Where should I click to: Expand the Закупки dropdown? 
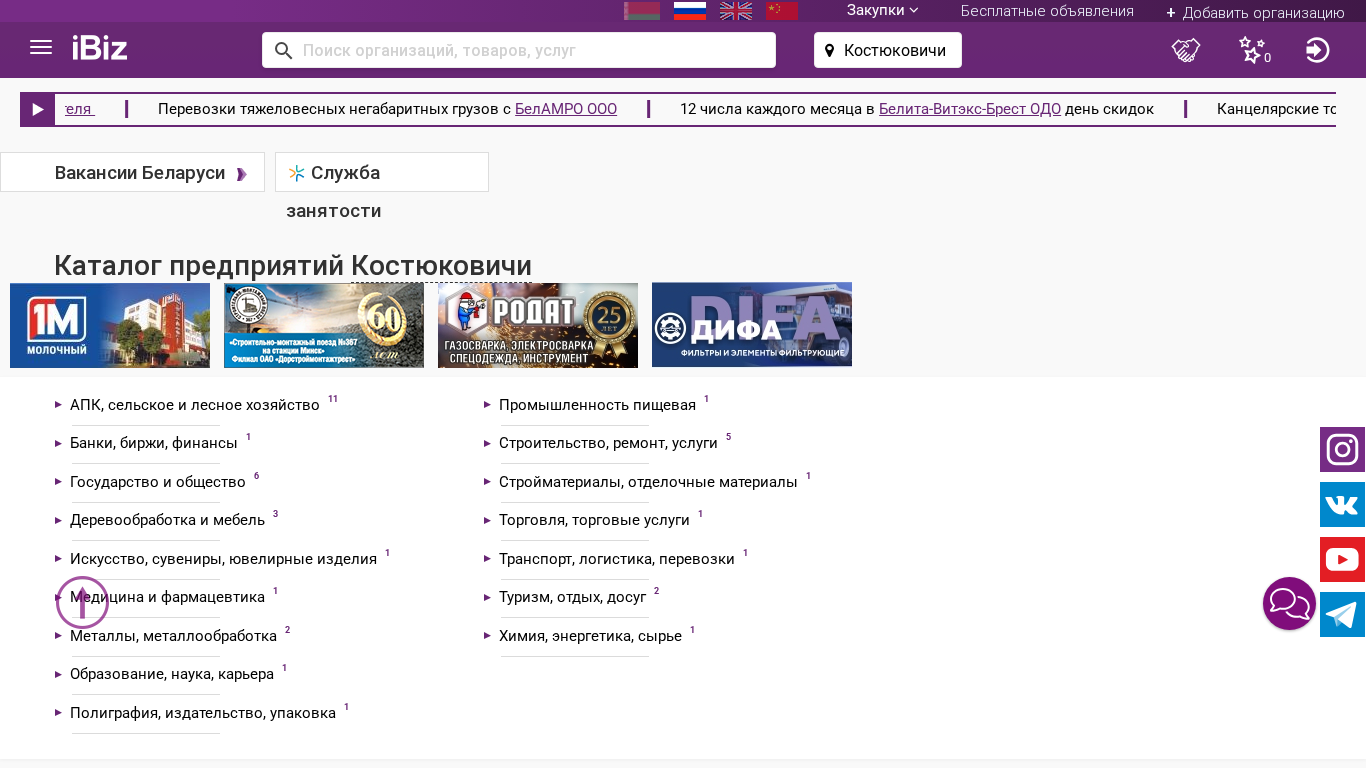pyautogui.click(x=882, y=10)
